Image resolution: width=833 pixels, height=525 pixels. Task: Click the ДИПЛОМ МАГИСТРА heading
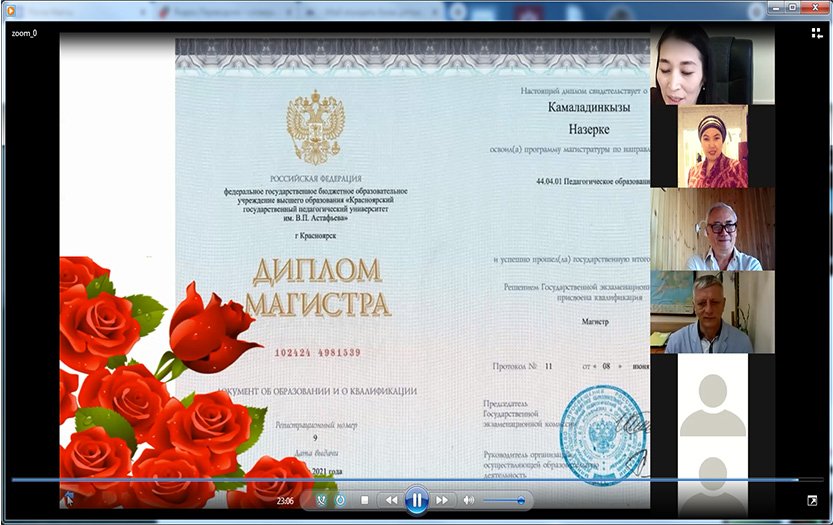[x=318, y=287]
